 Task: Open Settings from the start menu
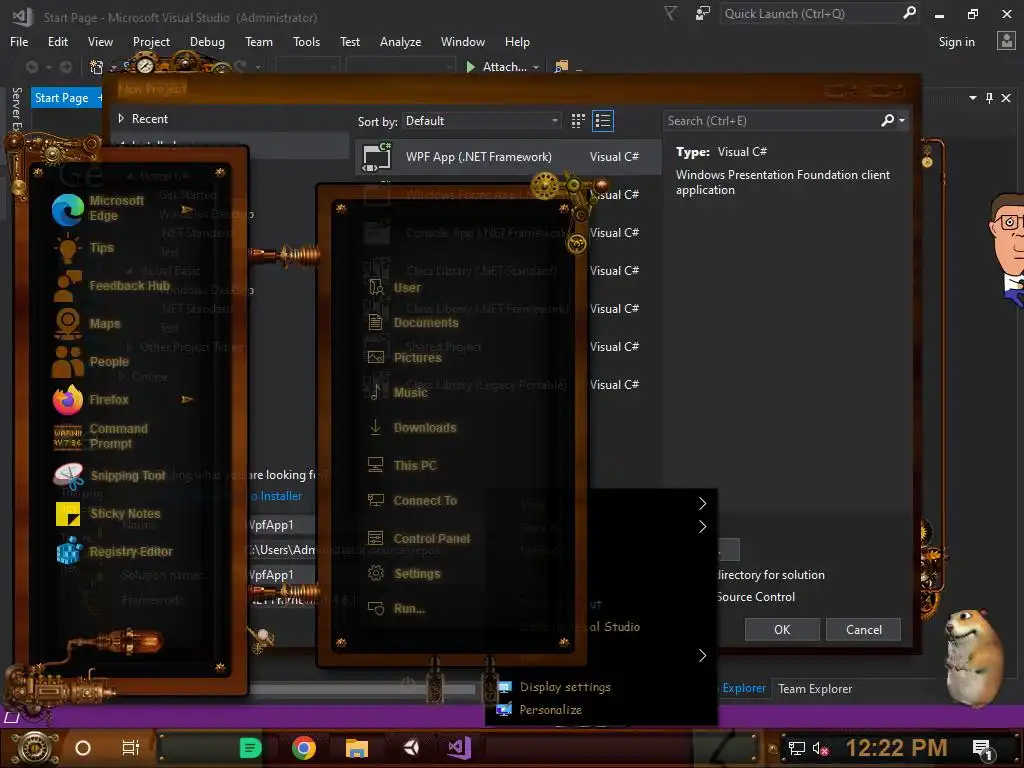(404, 574)
